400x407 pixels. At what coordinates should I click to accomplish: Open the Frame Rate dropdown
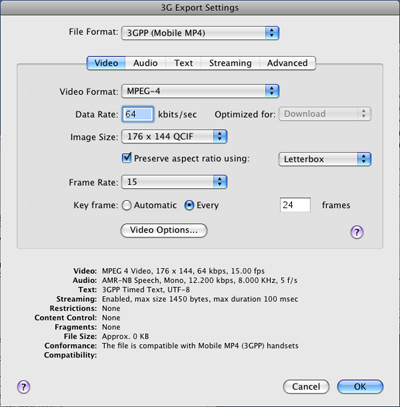[x=174, y=182]
